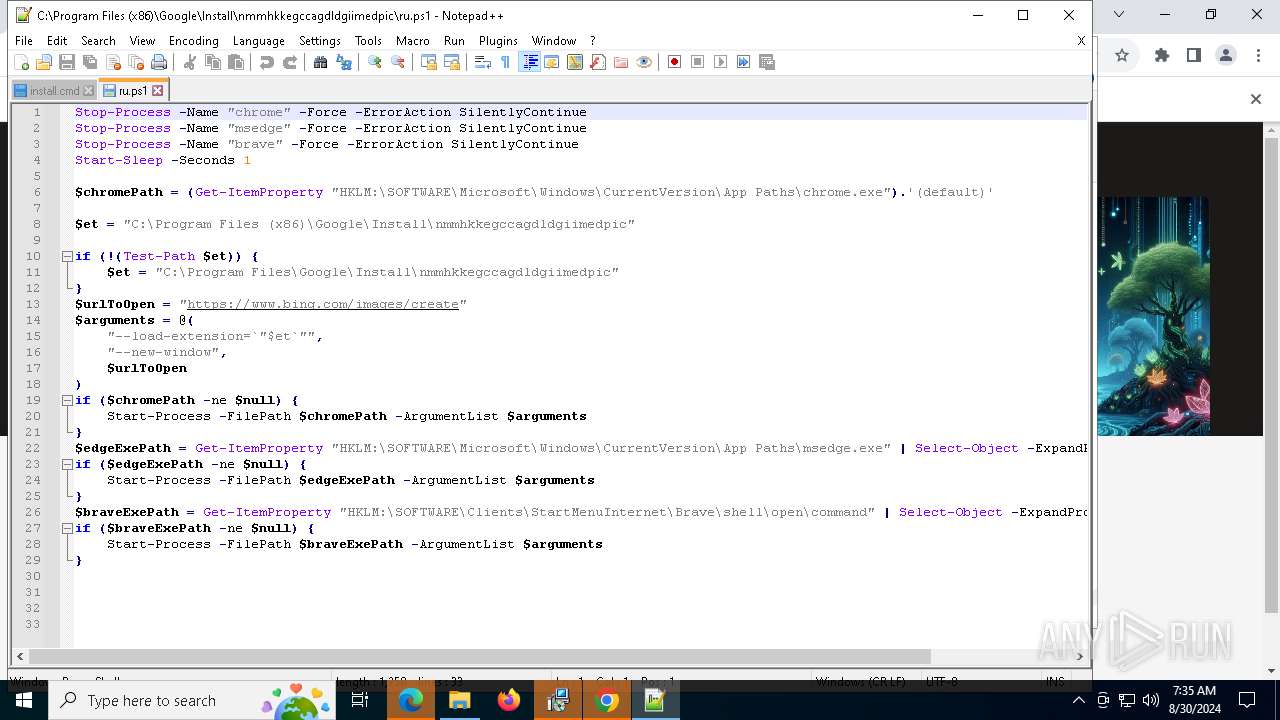Viewport: 1280px width, 720px height.
Task: Open the Search menu
Action: click(x=98, y=41)
